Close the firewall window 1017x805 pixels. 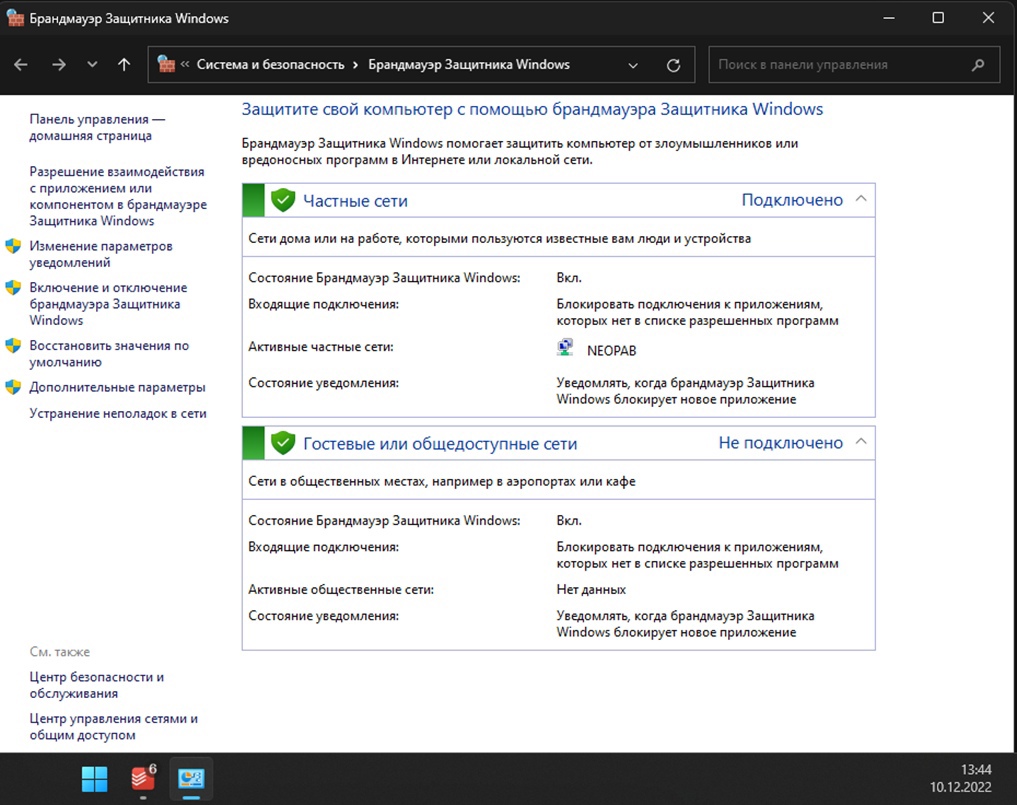[988, 18]
